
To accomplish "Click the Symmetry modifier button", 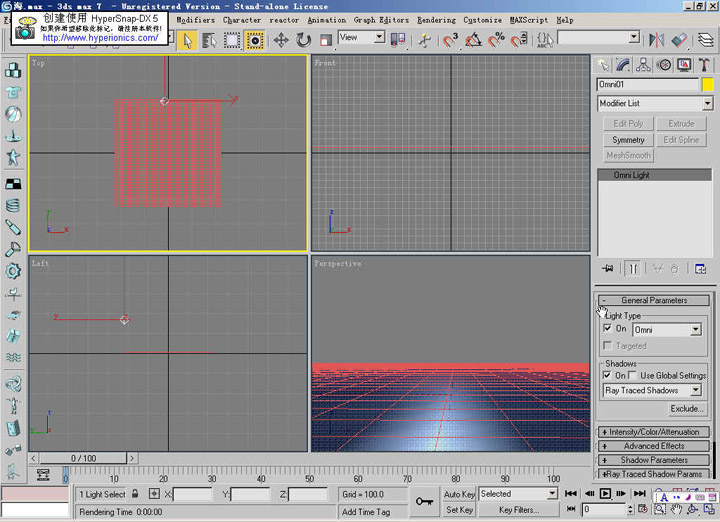I will tap(628, 140).
